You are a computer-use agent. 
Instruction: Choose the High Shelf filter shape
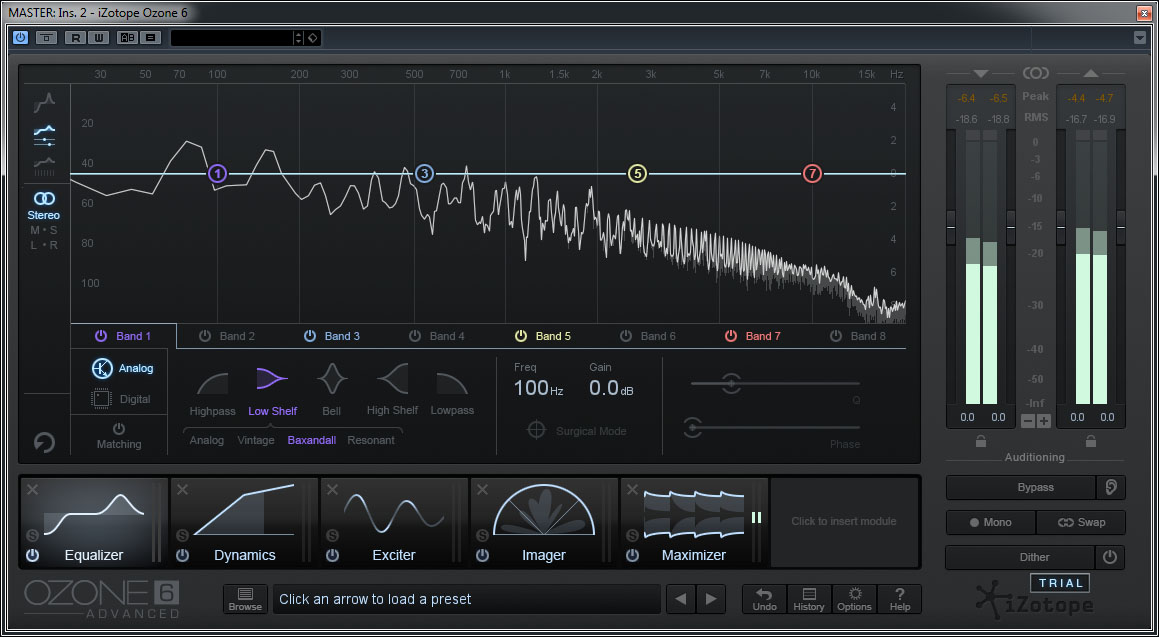pyautogui.click(x=392, y=381)
